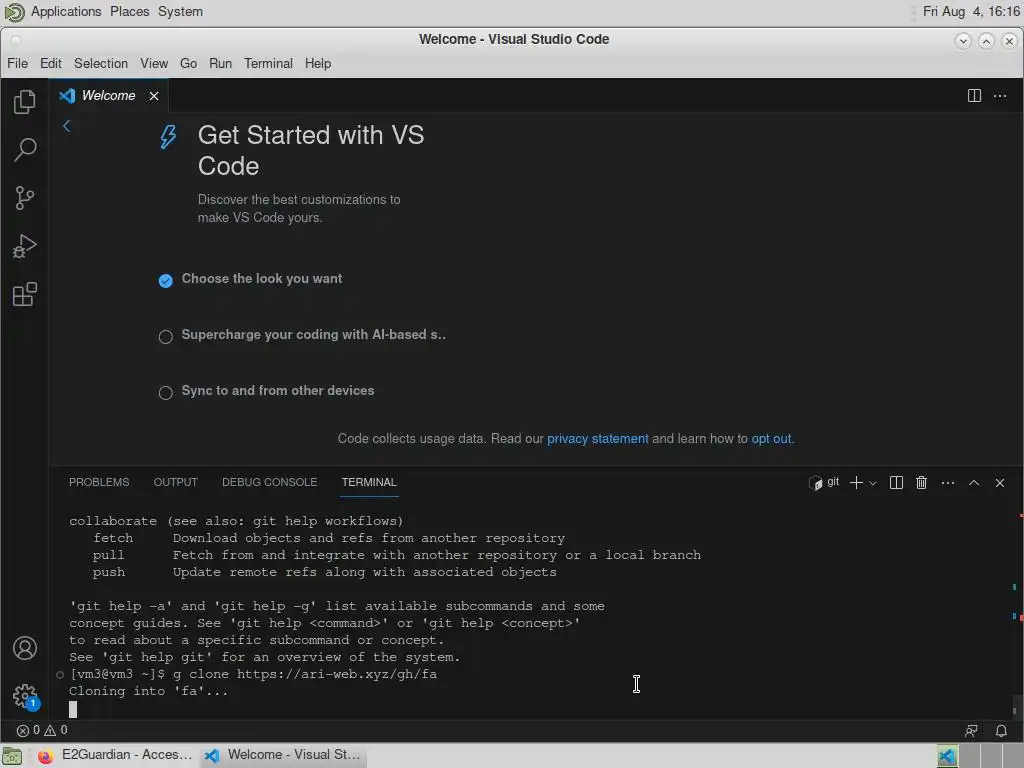The image size is (1024, 768).
Task: Open the Run and Debug view
Action: point(25,246)
